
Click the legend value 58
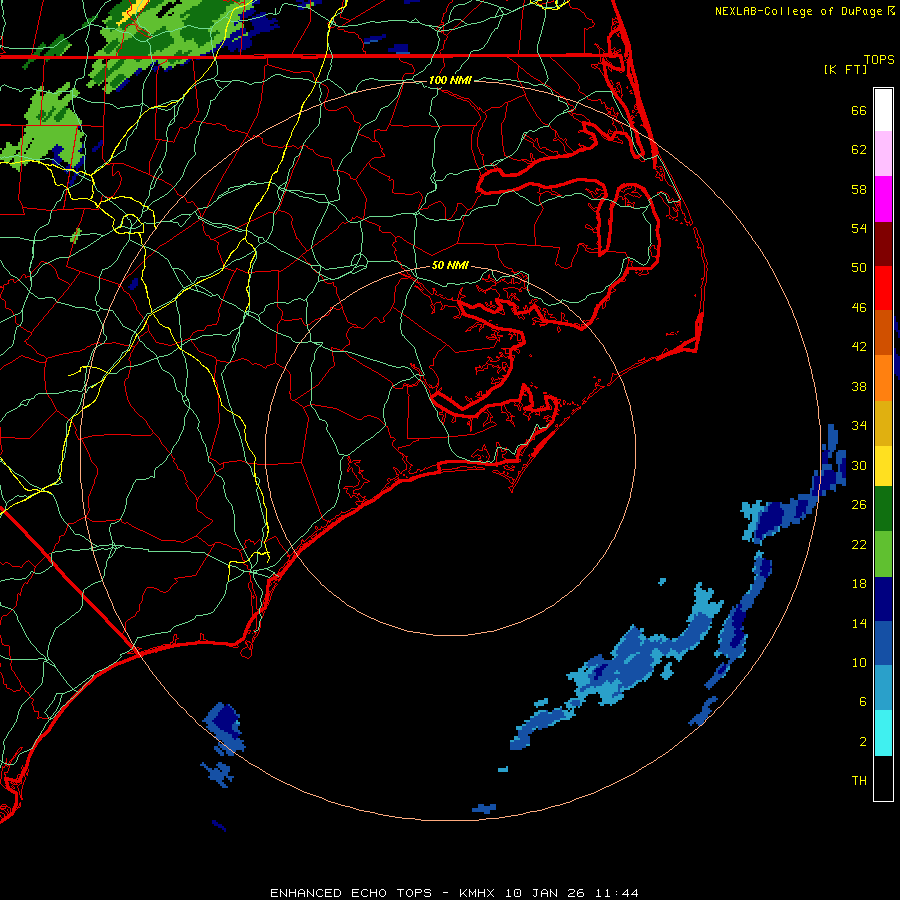(859, 189)
